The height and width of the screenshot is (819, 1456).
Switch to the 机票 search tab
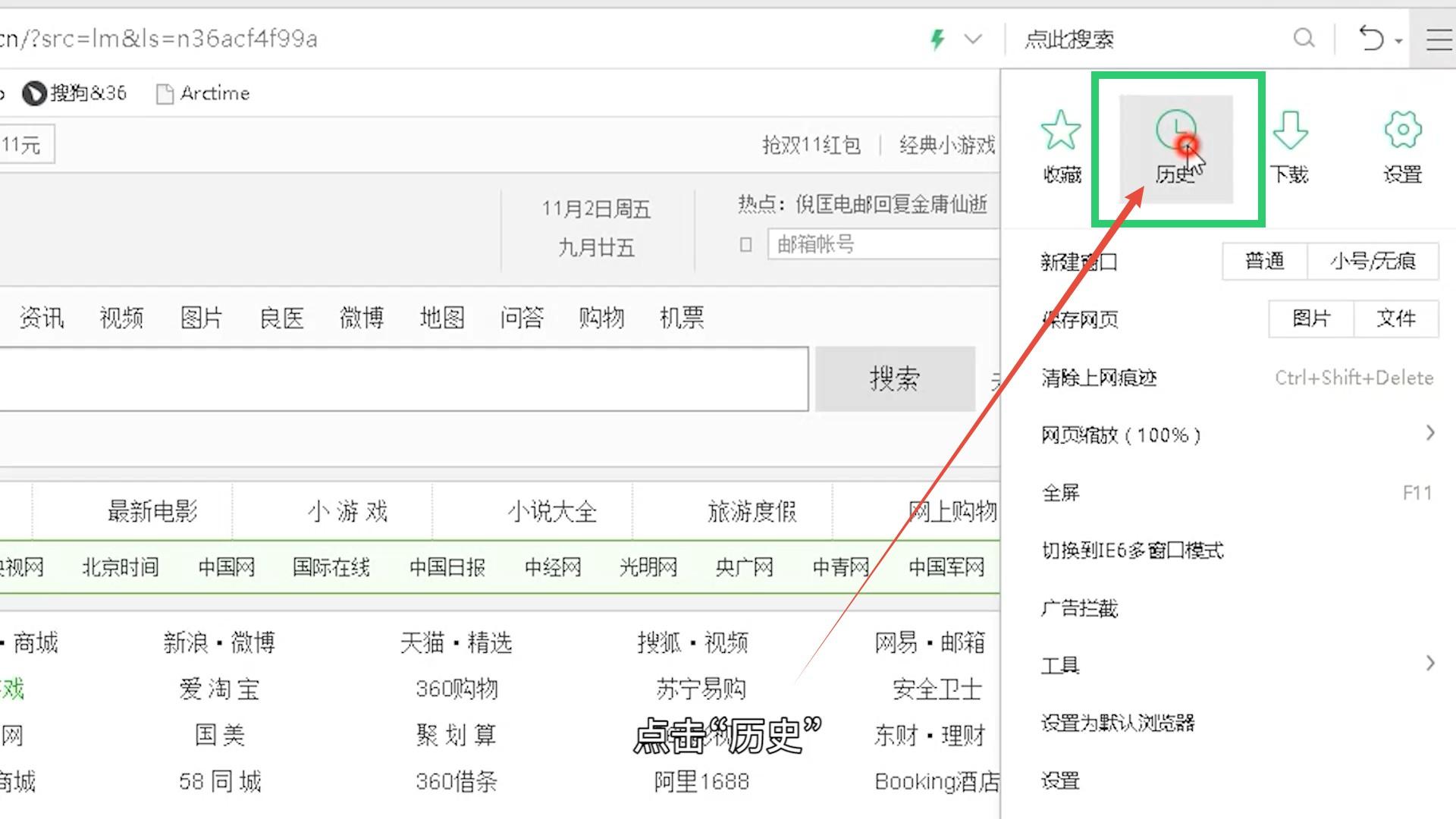click(682, 318)
